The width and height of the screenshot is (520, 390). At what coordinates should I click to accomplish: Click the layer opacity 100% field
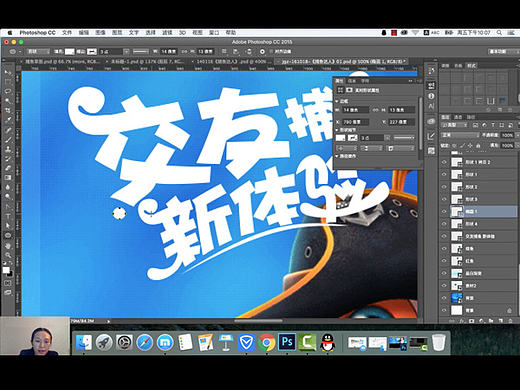pyautogui.click(x=507, y=135)
